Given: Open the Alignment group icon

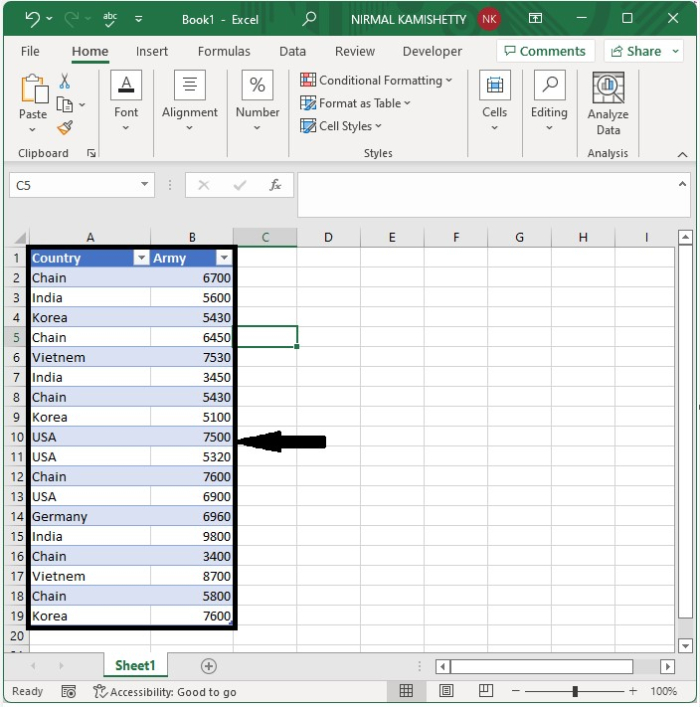Looking at the screenshot, I should coord(189,85).
